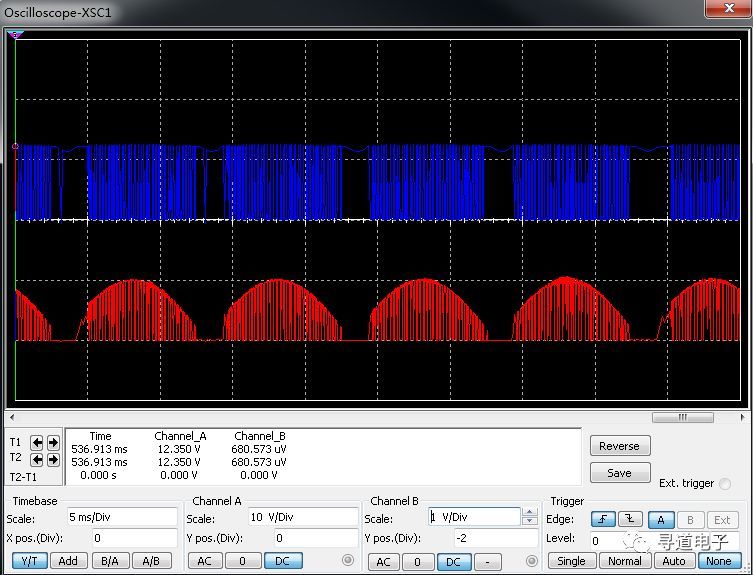Click the T1 cursor left arrow
Image resolution: width=753 pixels, height=575 pixels.
[x=36, y=442]
